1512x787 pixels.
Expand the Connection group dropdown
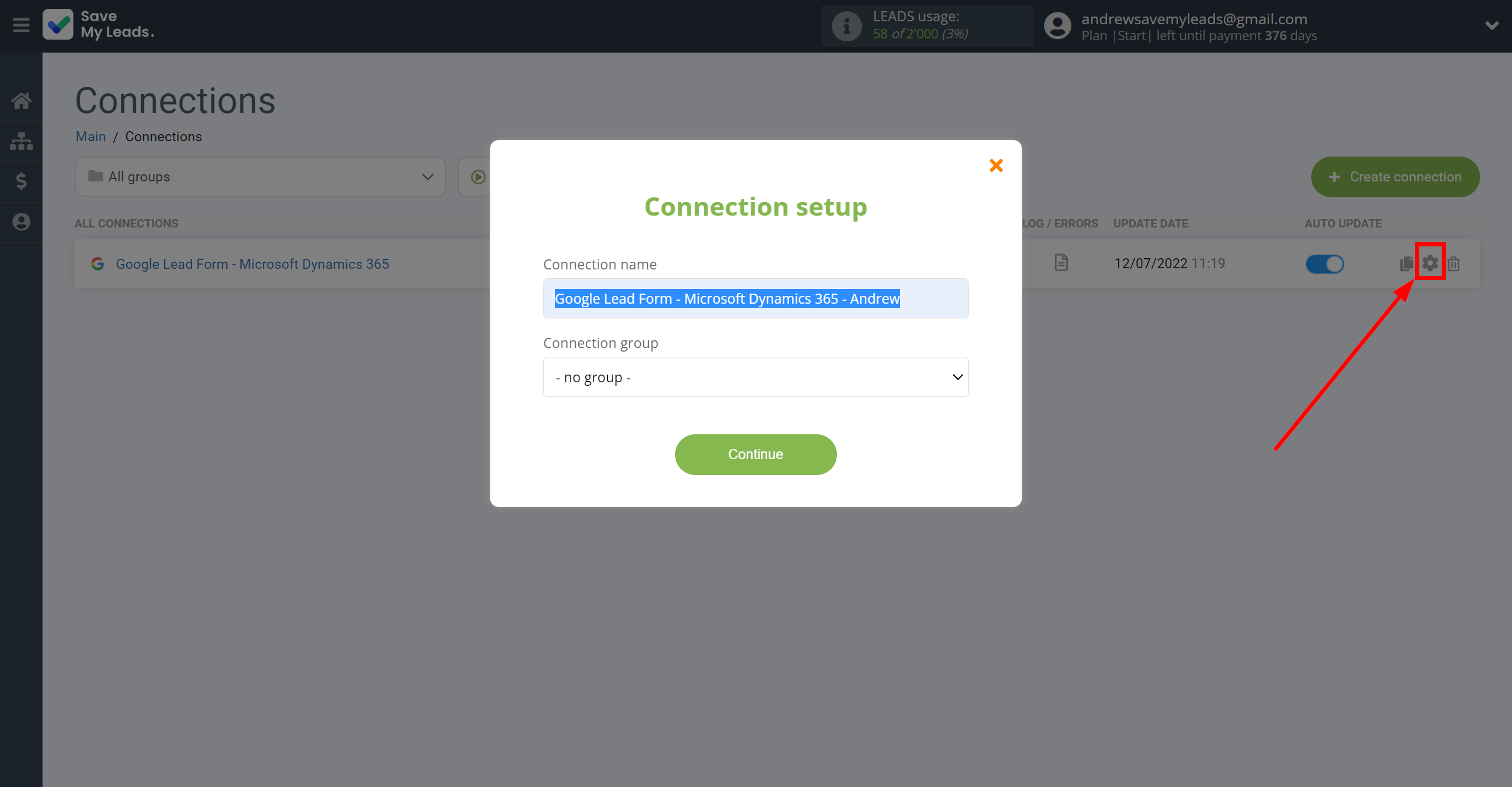point(755,376)
